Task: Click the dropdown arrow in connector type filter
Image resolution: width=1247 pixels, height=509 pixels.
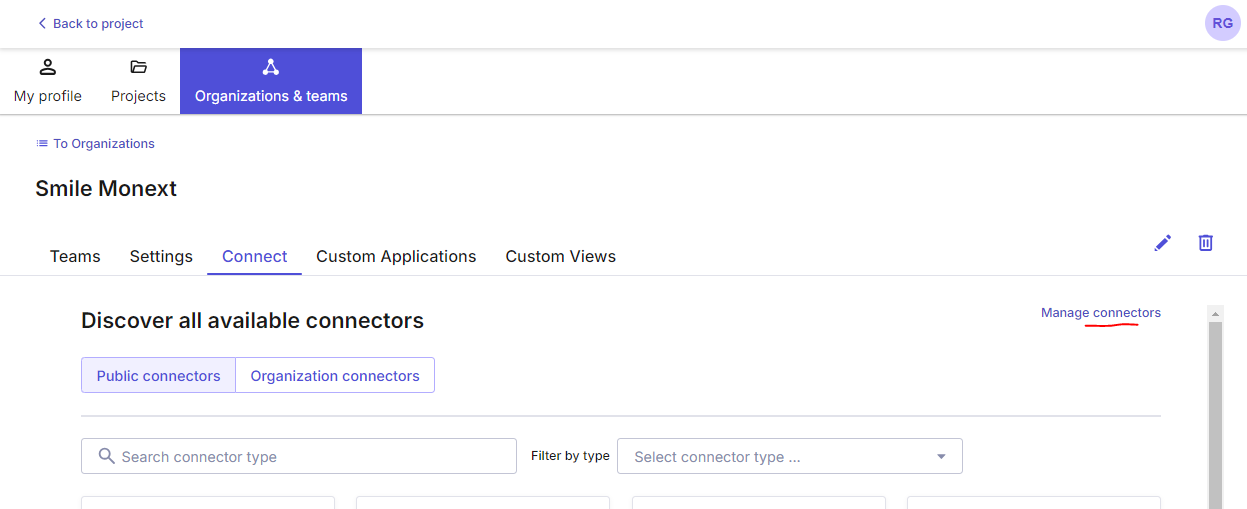Action: coord(941,457)
